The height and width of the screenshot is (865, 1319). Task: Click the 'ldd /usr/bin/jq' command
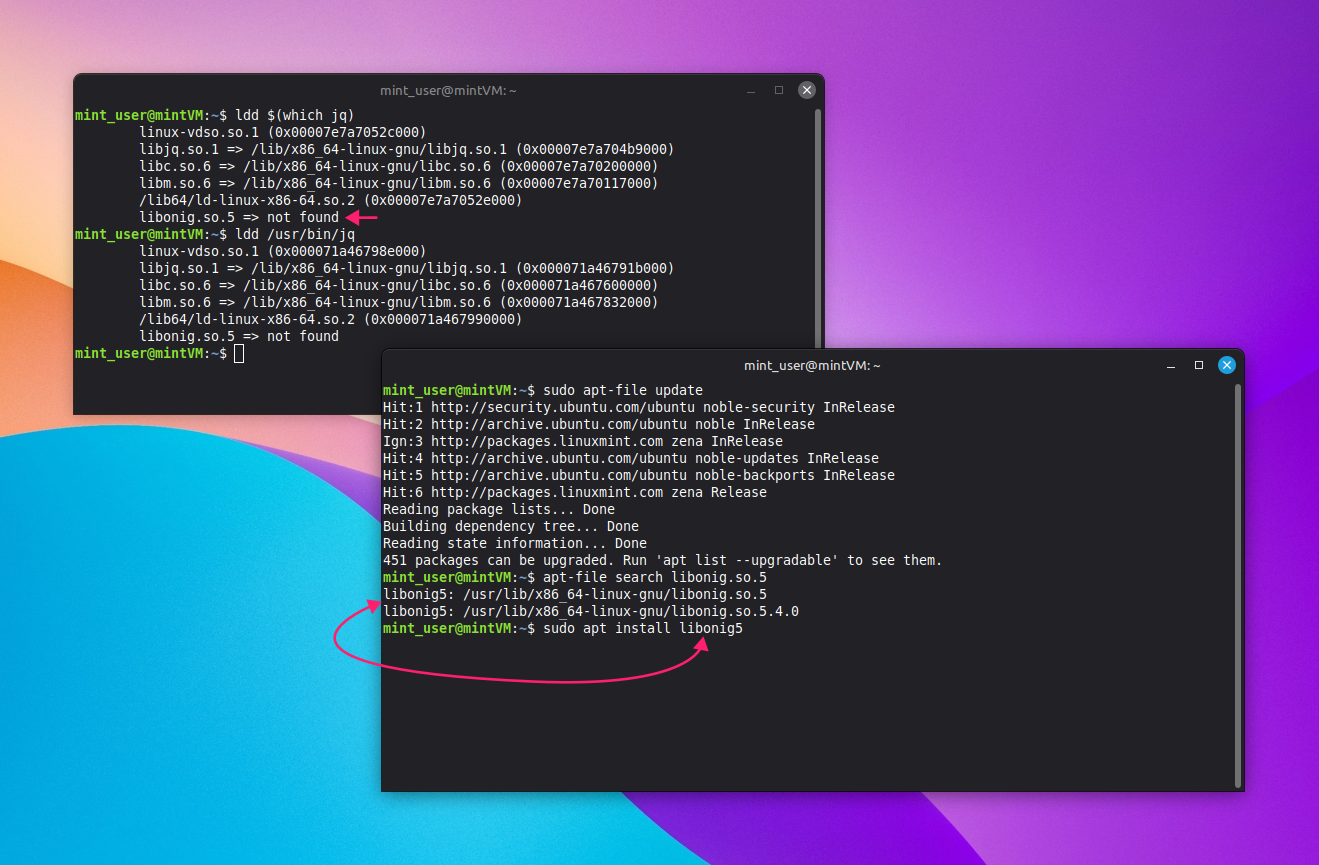click(x=295, y=234)
